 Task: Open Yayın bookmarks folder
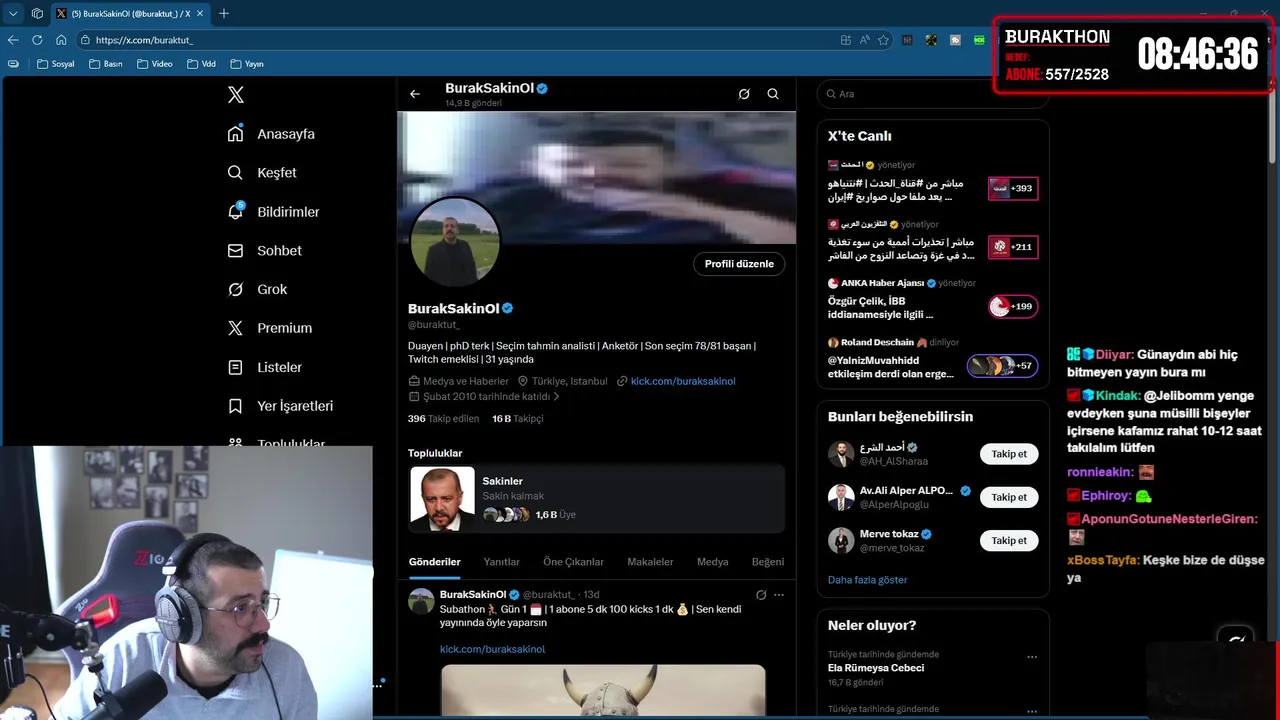click(x=247, y=64)
